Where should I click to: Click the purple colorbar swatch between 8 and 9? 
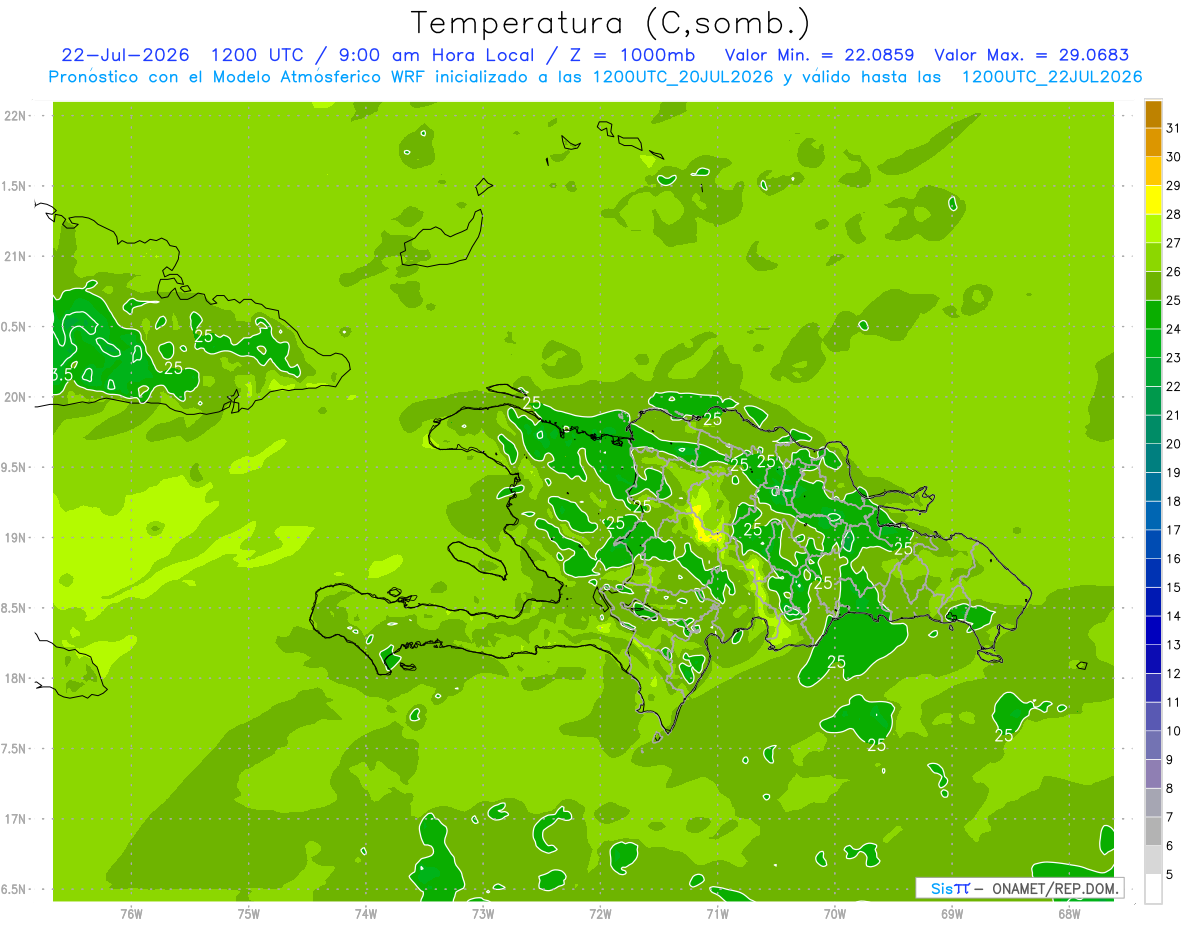pos(1153,774)
